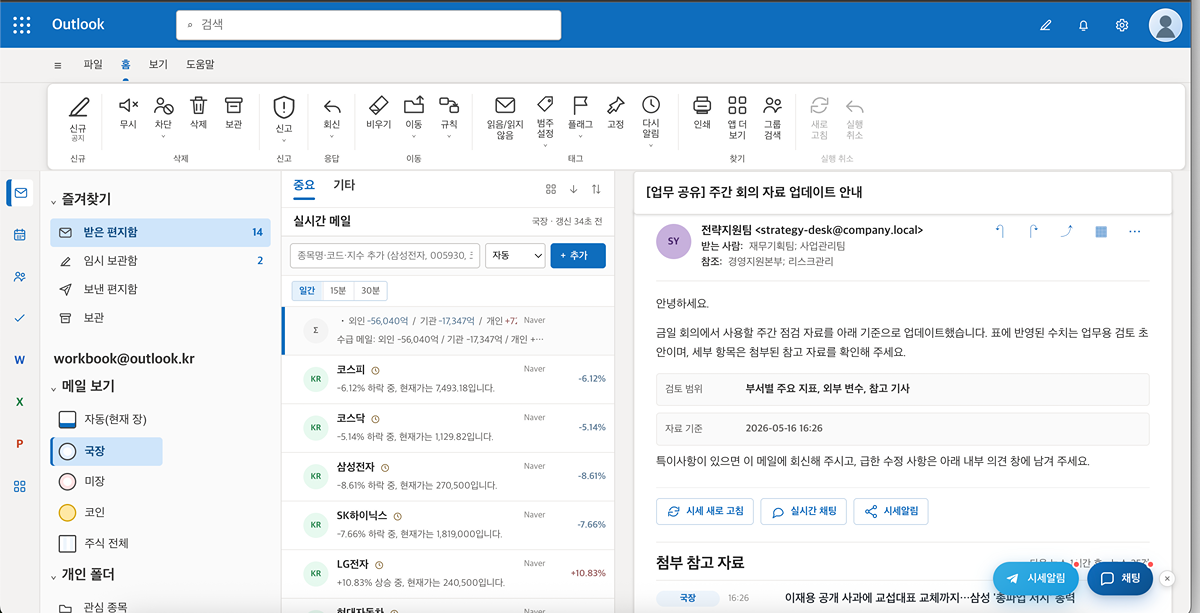
Task: Open the 도움말 ribbon tab
Action: click(200, 64)
